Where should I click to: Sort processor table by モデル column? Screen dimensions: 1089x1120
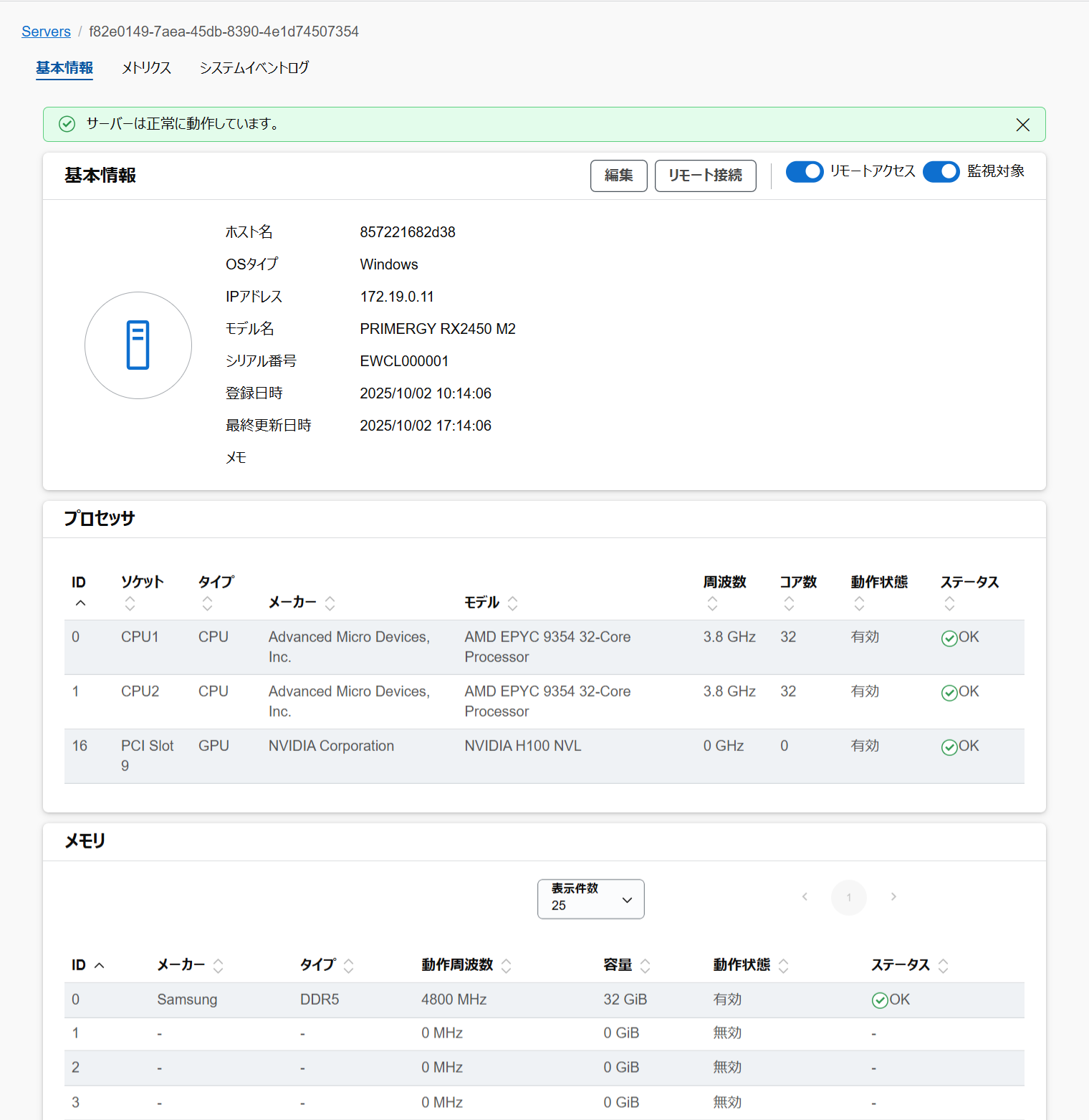512,603
